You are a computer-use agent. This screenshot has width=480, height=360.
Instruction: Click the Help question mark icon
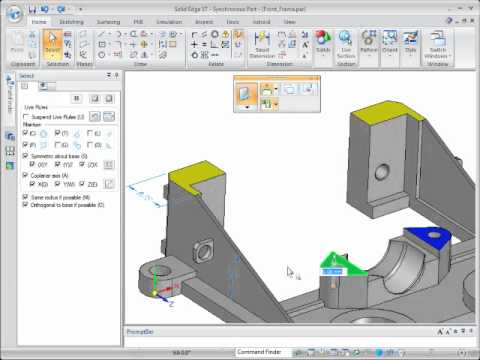[449, 21]
